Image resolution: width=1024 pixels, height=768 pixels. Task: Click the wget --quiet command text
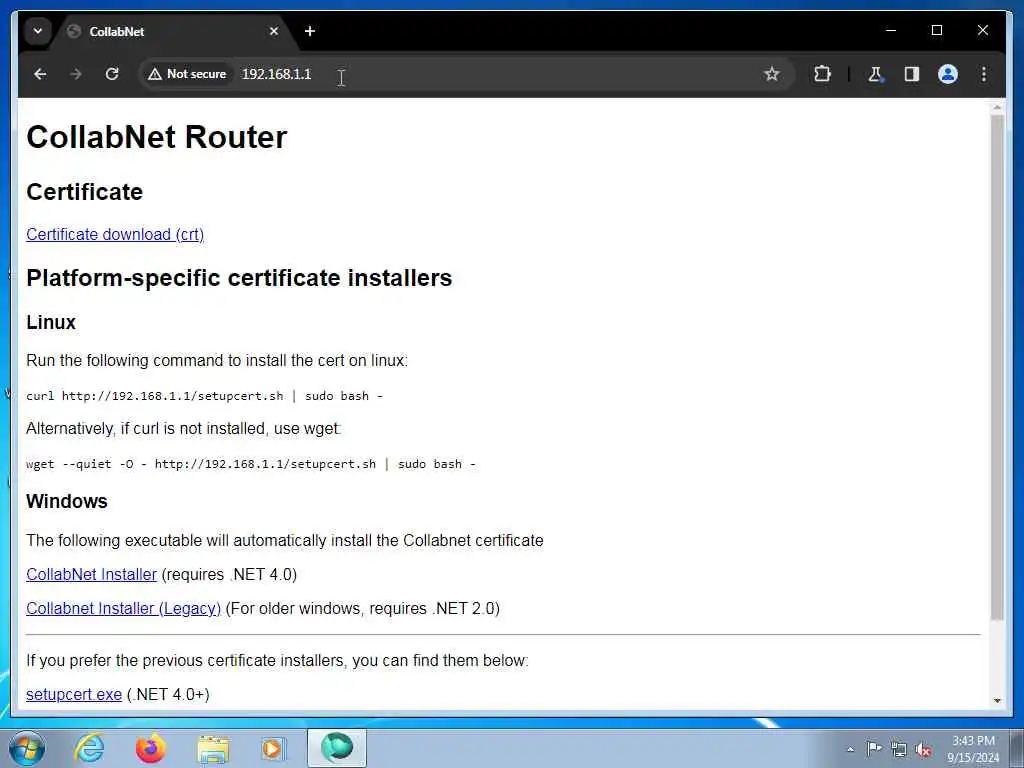tap(251, 464)
